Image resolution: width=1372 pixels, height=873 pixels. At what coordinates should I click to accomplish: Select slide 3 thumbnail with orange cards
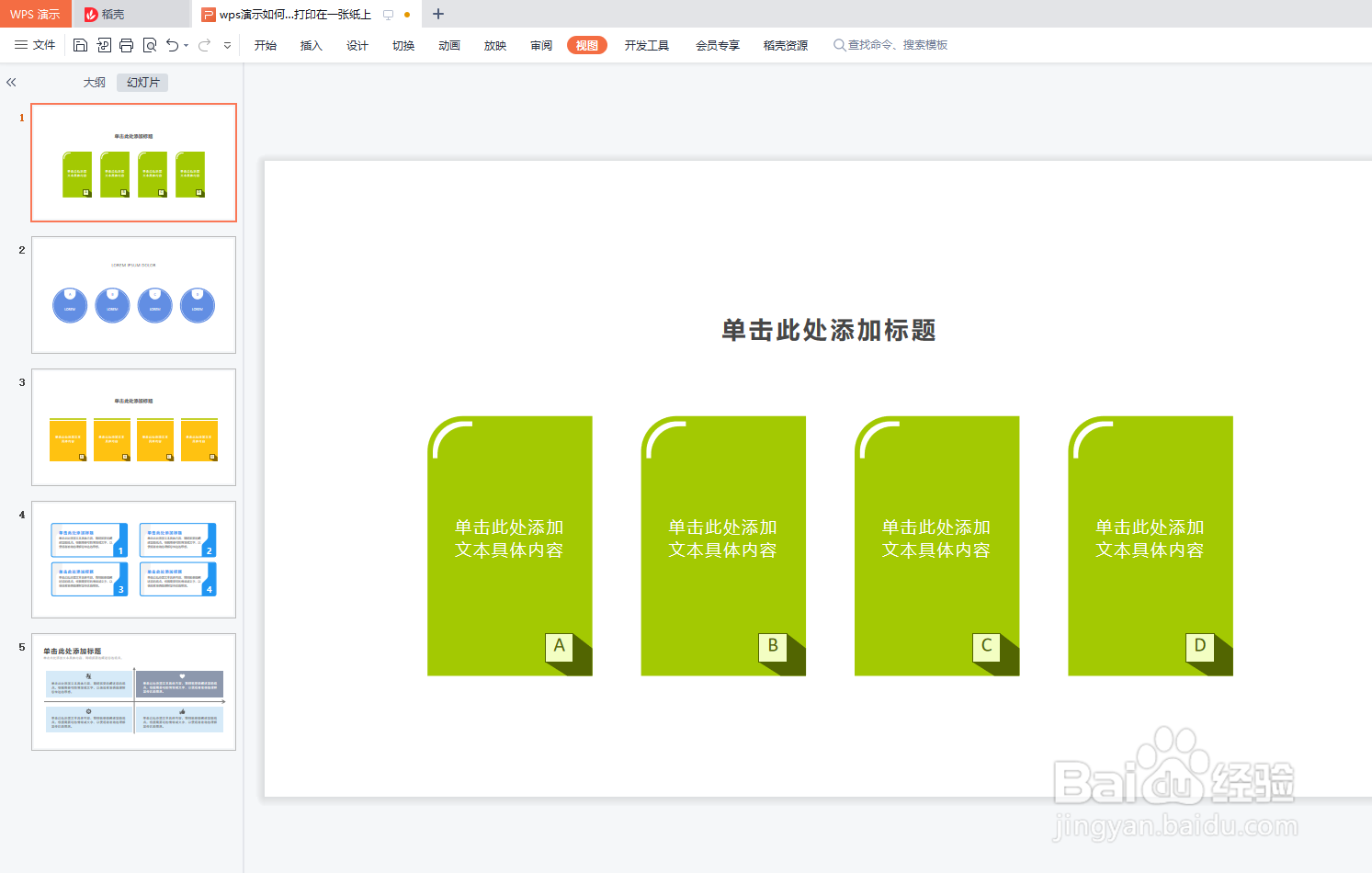coord(133,426)
